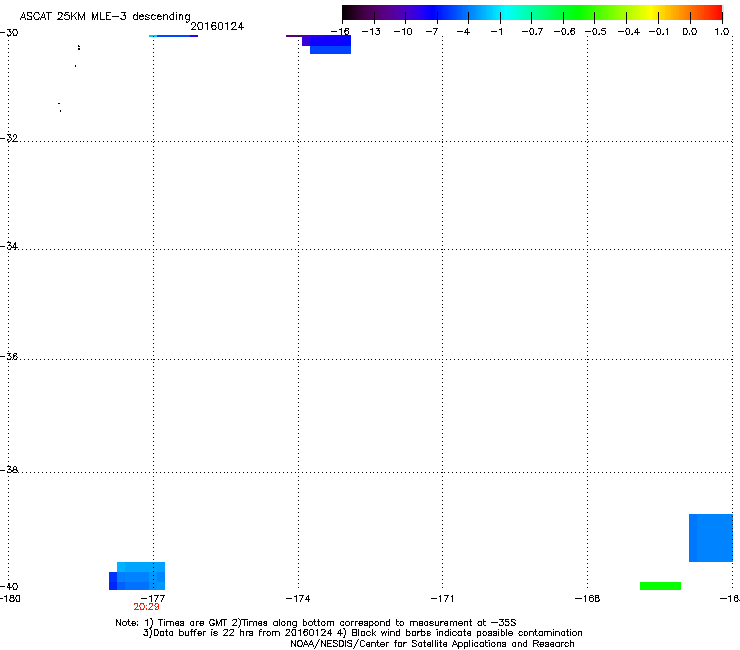Screen dimensions: 740x650
Task: Click the 'Data buffer is 22 hrs' note line
Action: click(x=362, y=633)
